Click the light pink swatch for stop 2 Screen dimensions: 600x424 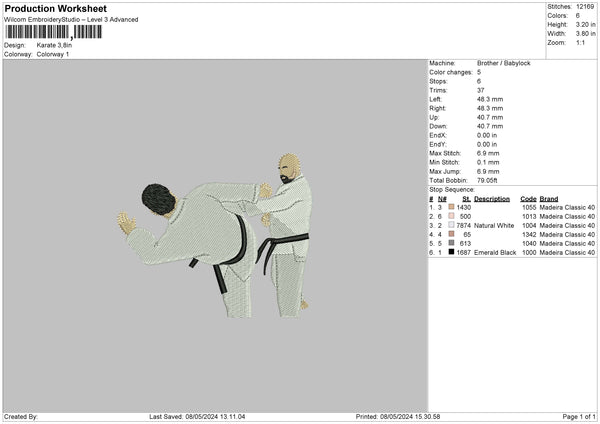[451, 216]
